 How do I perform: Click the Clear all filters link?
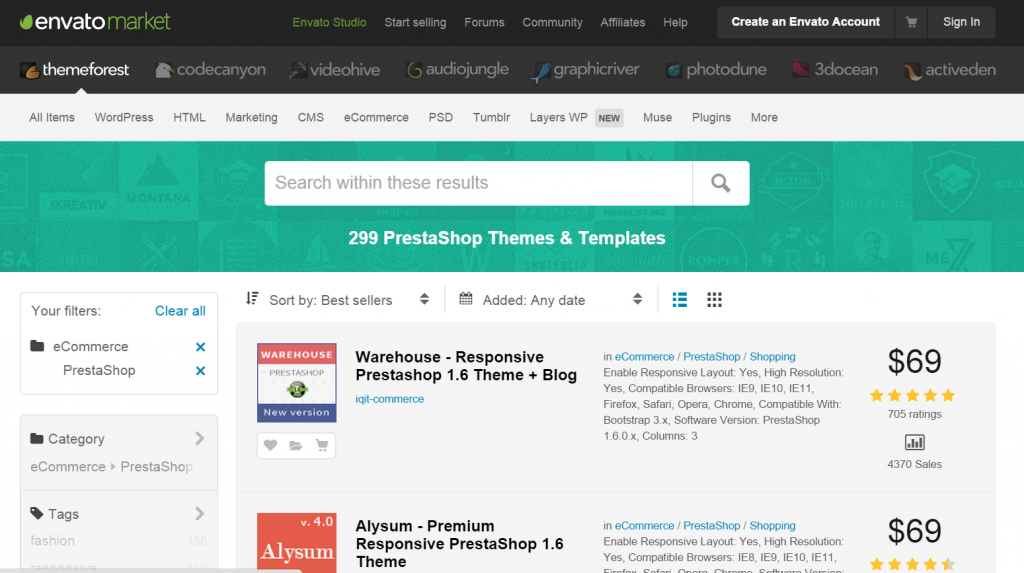pyautogui.click(x=180, y=311)
